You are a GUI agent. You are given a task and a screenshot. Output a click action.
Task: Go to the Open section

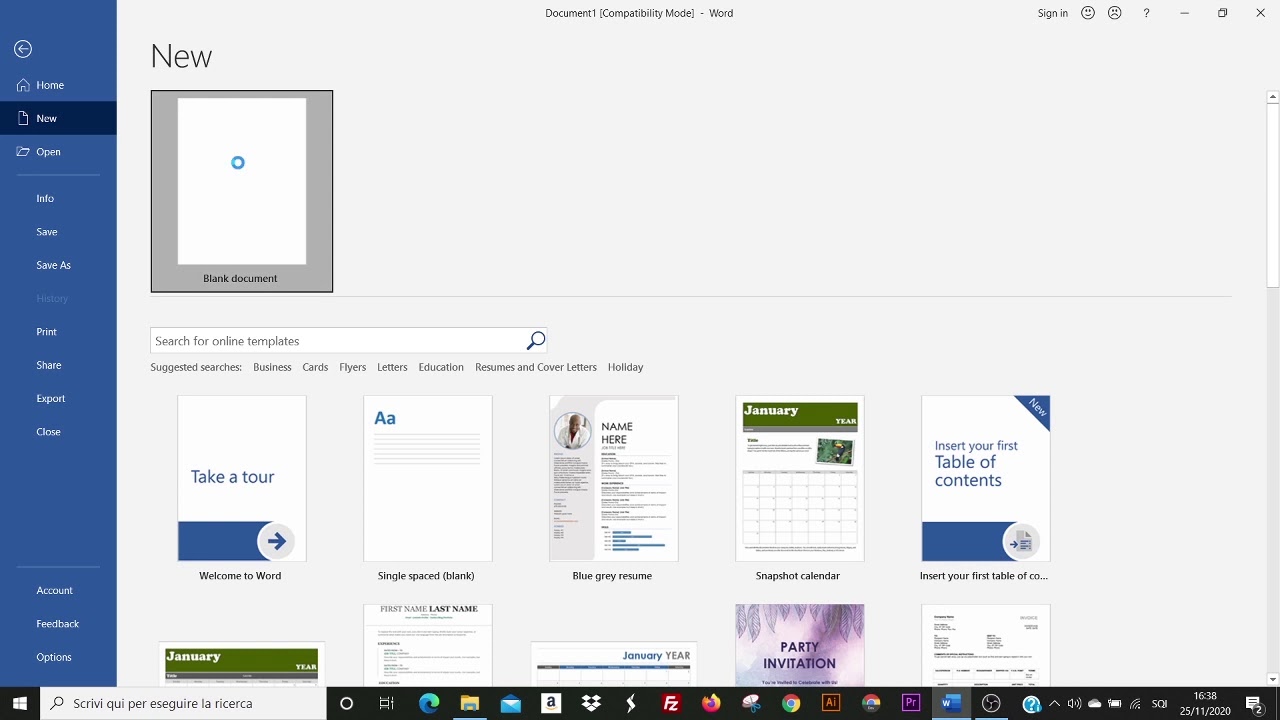(58, 152)
